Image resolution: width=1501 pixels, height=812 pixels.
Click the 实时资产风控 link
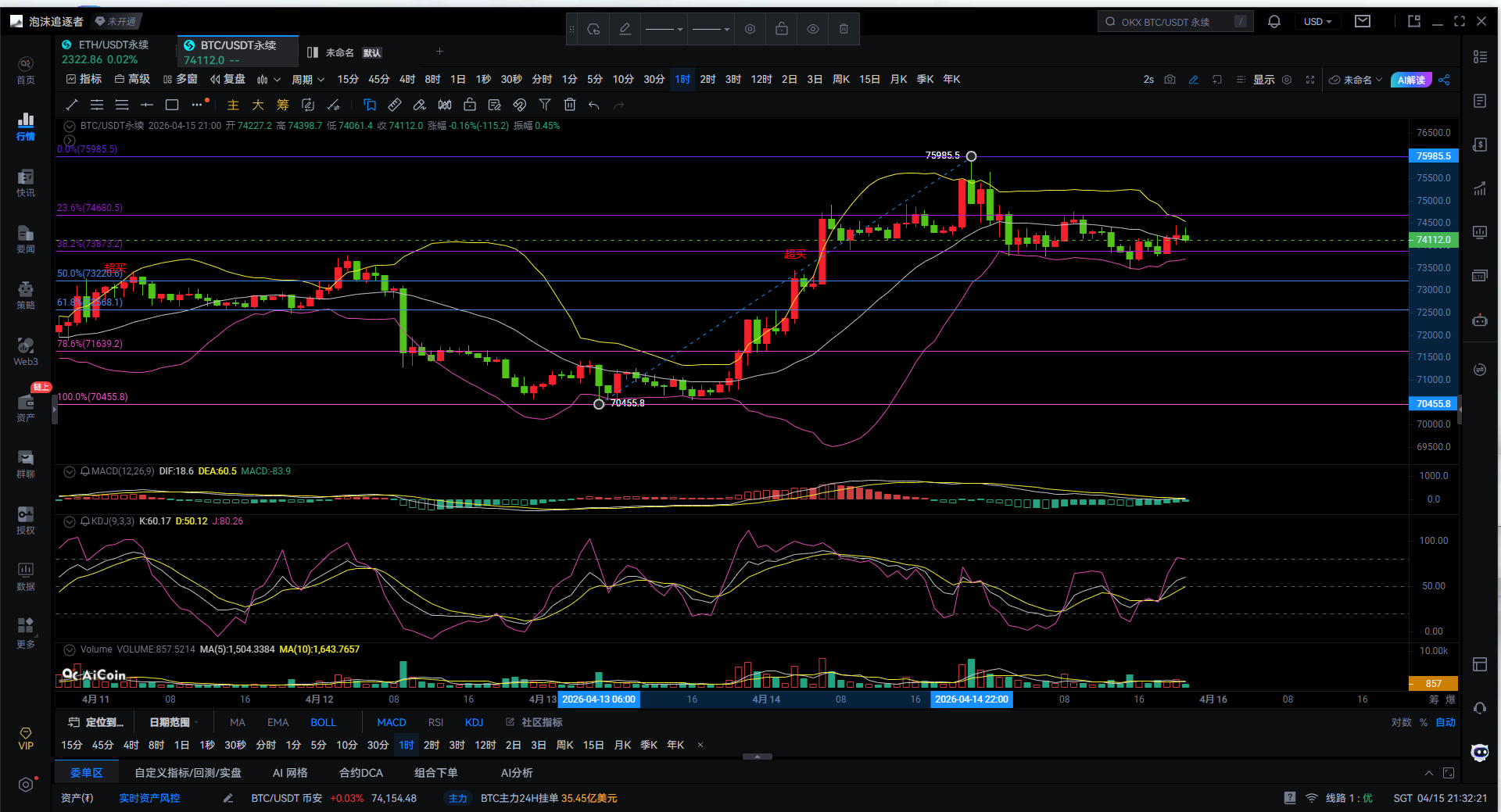click(149, 798)
